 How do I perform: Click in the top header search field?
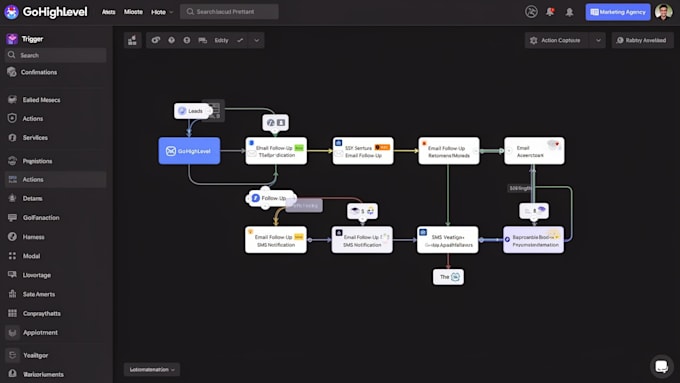tap(229, 12)
